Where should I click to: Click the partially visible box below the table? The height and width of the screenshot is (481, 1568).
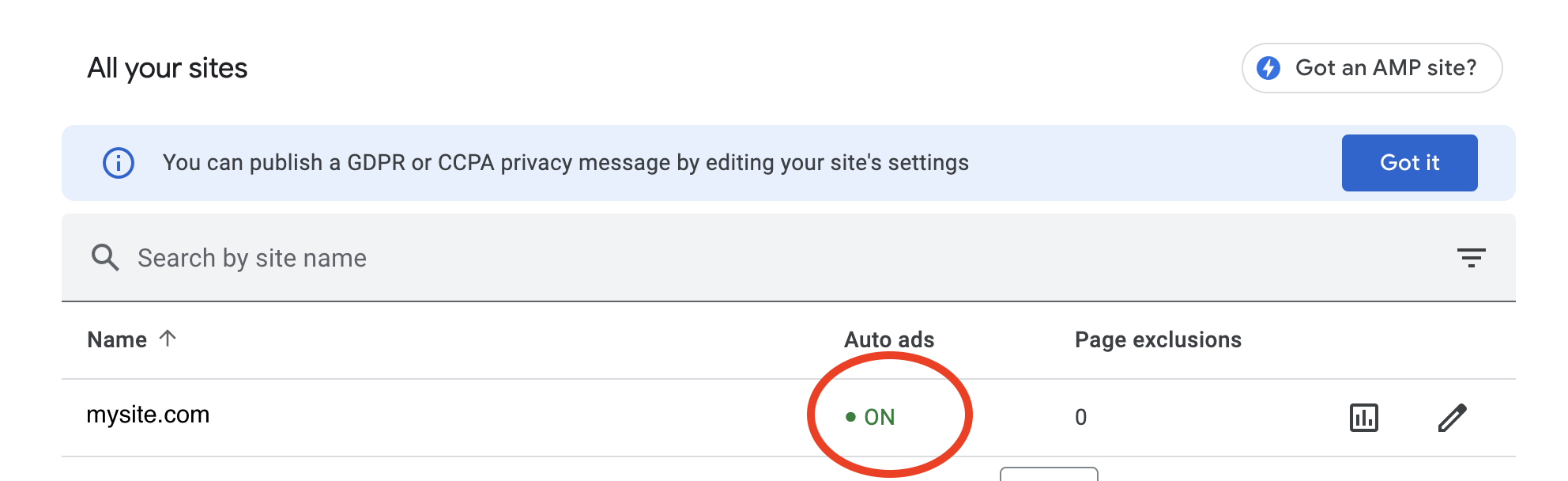pyautogui.click(x=1049, y=474)
